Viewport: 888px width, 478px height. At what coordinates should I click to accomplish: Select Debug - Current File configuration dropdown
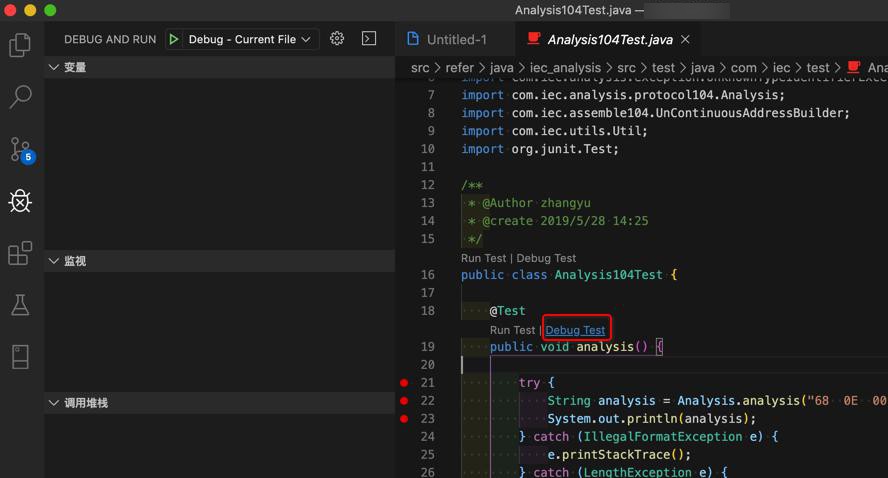249,39
